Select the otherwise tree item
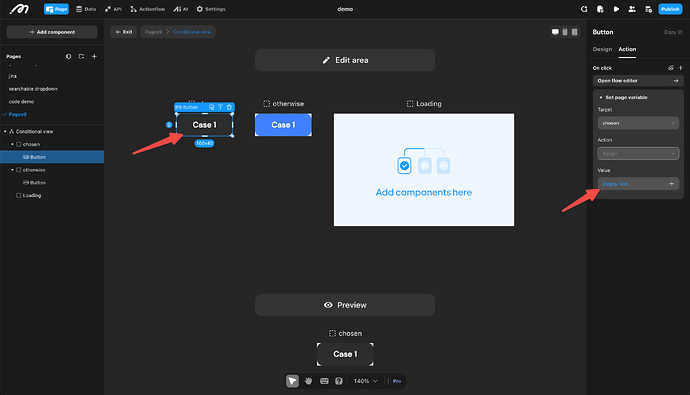This screenshot has height=395, width=690. click(x=34, y=170)
